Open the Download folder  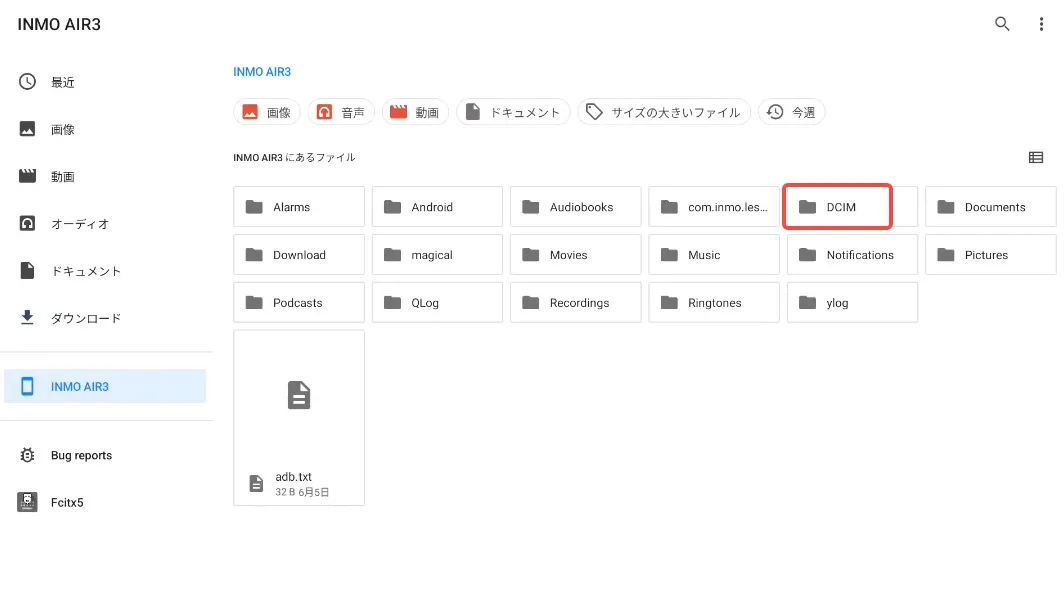[299, 255]
